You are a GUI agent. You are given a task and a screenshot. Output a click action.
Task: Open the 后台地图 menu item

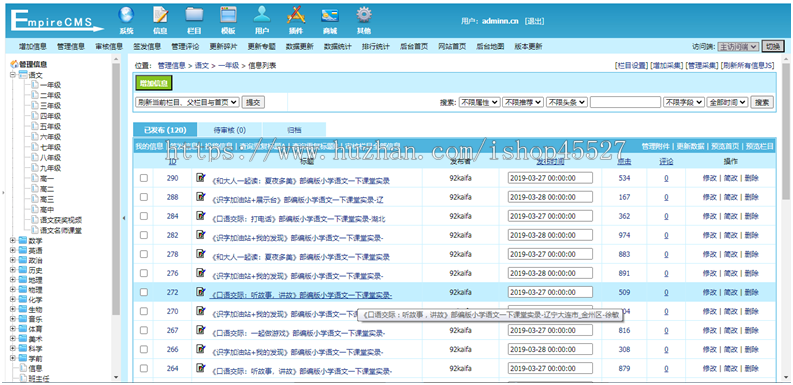coord(490,47)
